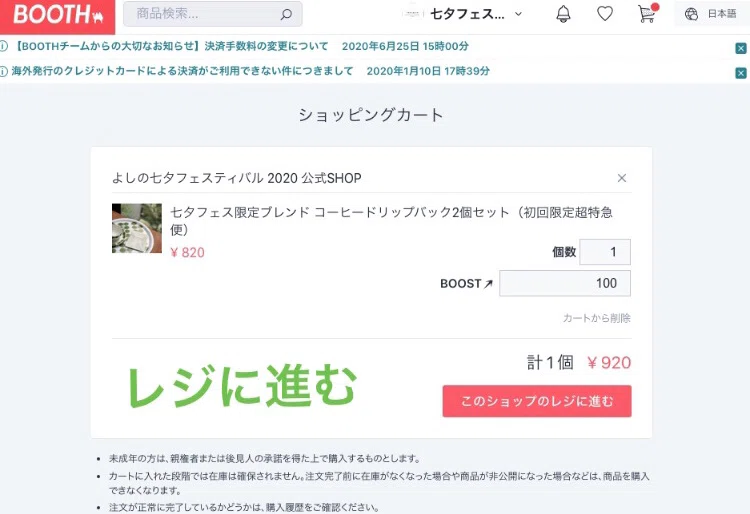The image size is (750, 514).
Task: Open the shopping cart icon
Action: 648,13
